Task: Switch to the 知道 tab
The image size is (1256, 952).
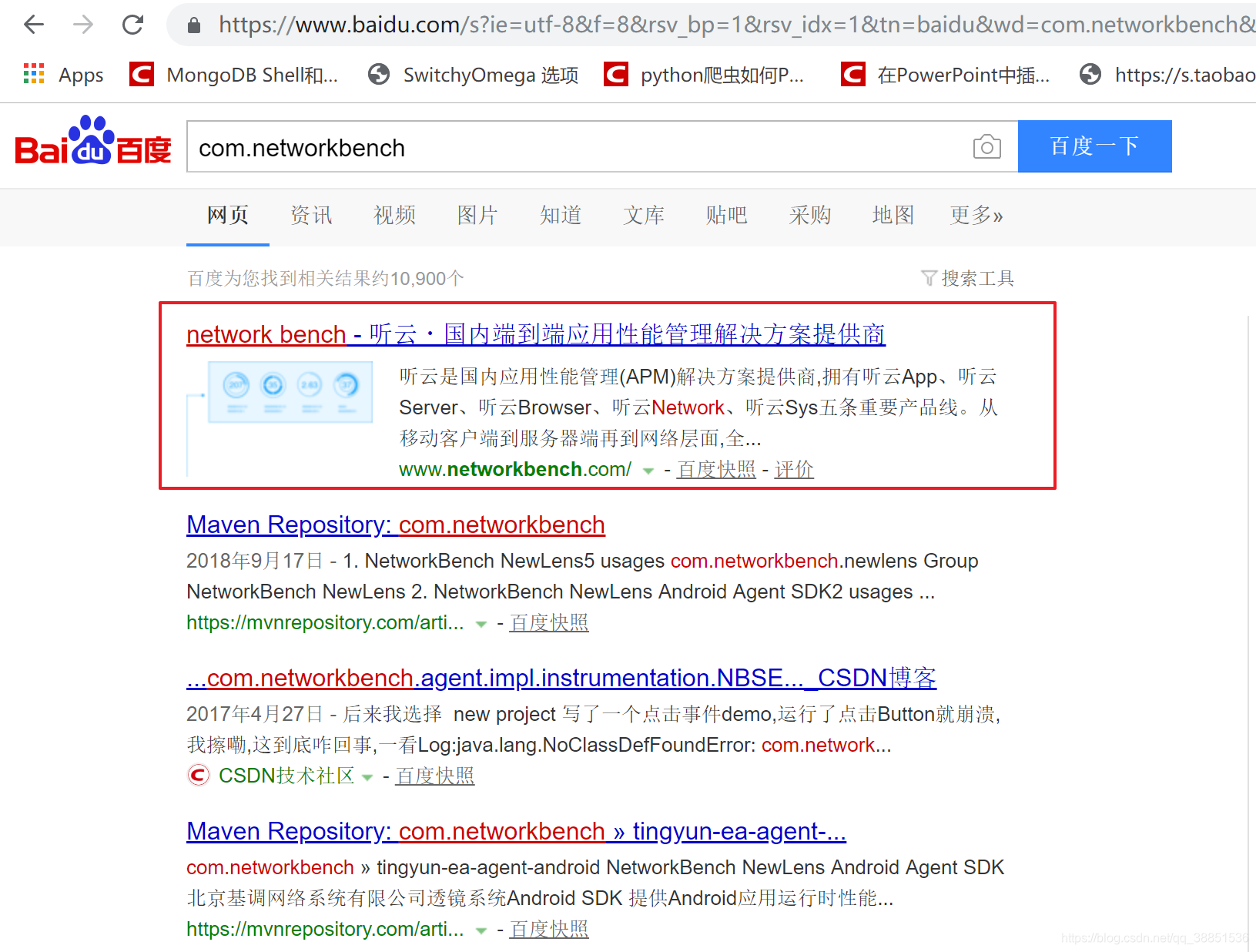Action: coord(561,215)
